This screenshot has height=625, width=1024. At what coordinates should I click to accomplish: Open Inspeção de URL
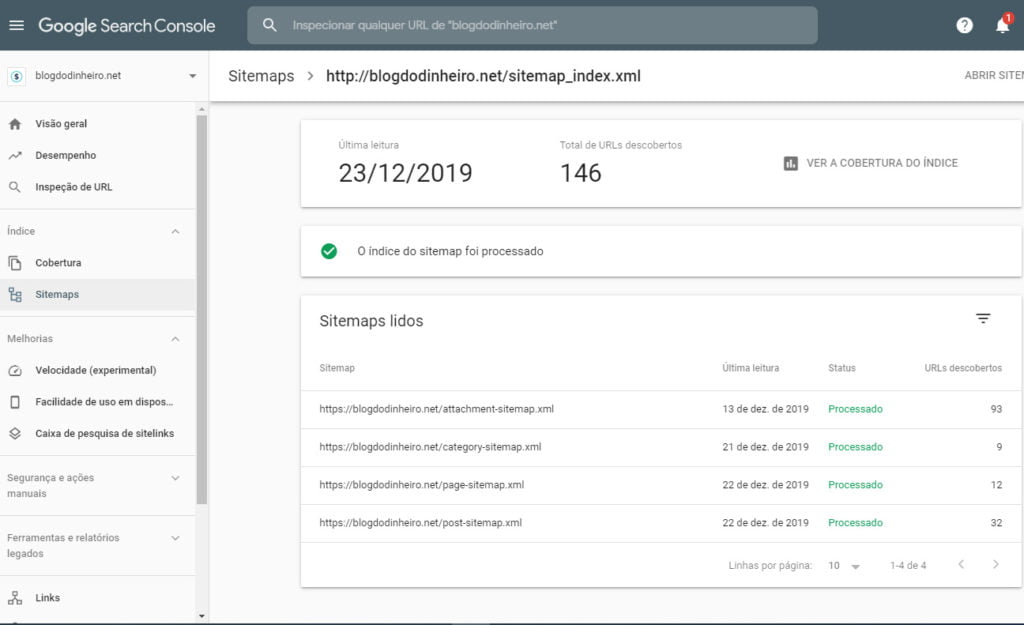98,187
